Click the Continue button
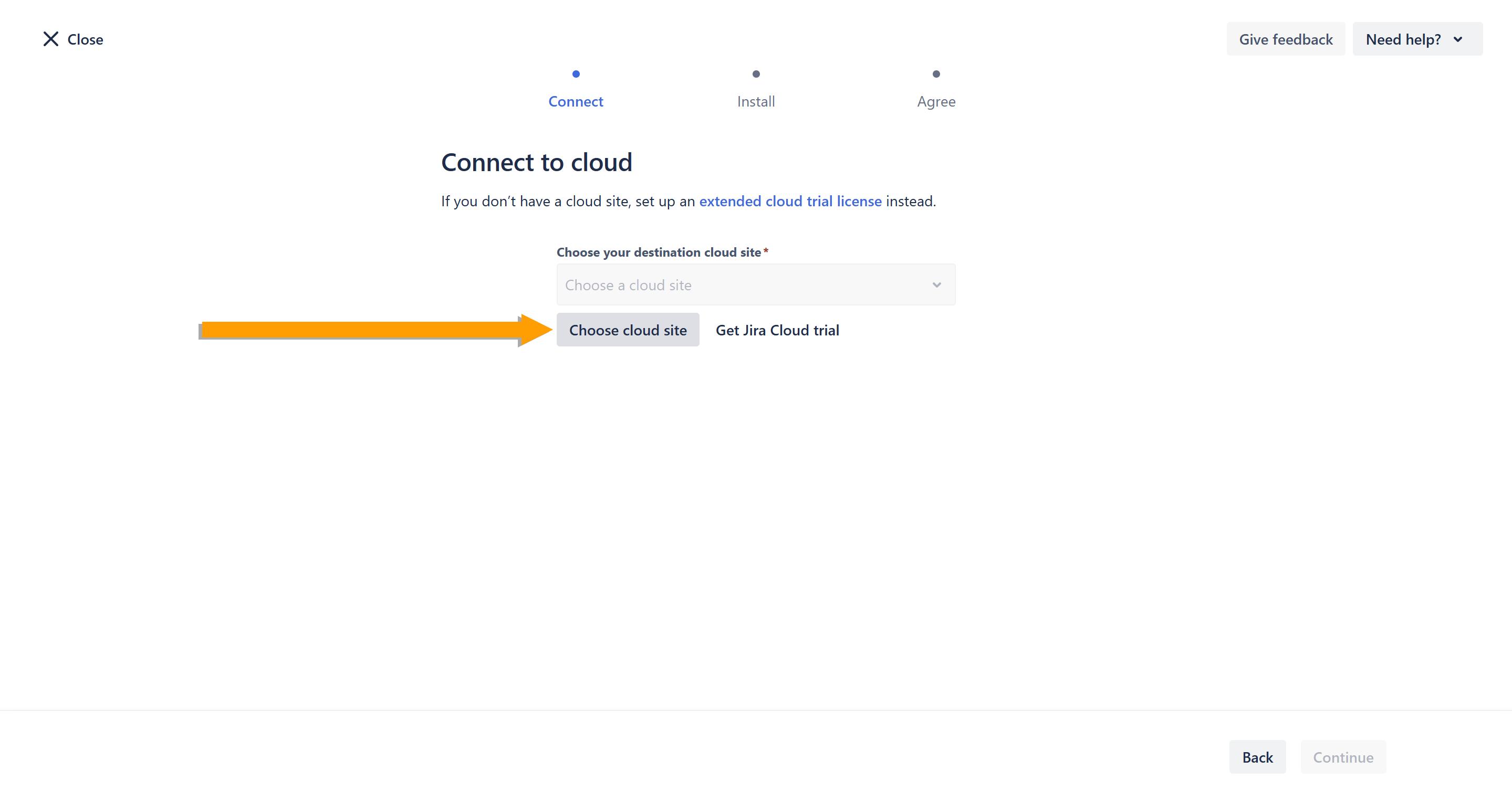The height and width of the screenshot is (802, 1512). tap(1343, 757)
